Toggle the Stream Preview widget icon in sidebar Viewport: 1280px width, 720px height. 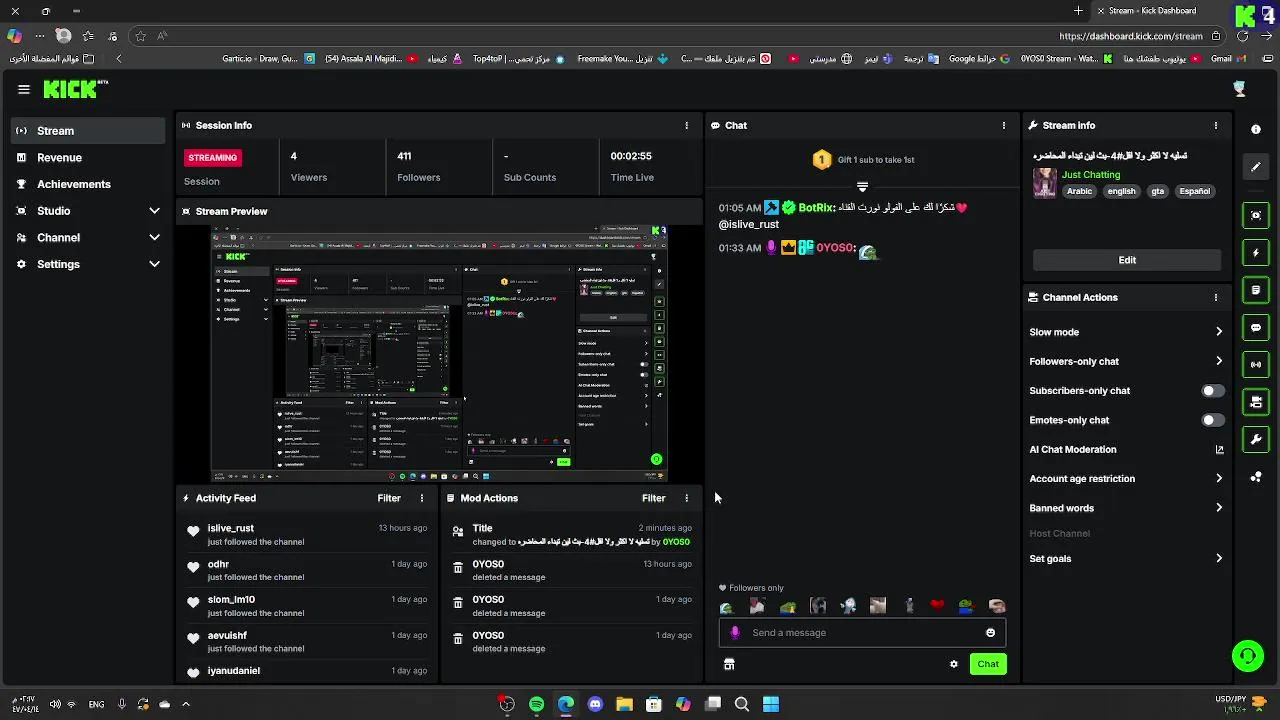(1256, 215)
